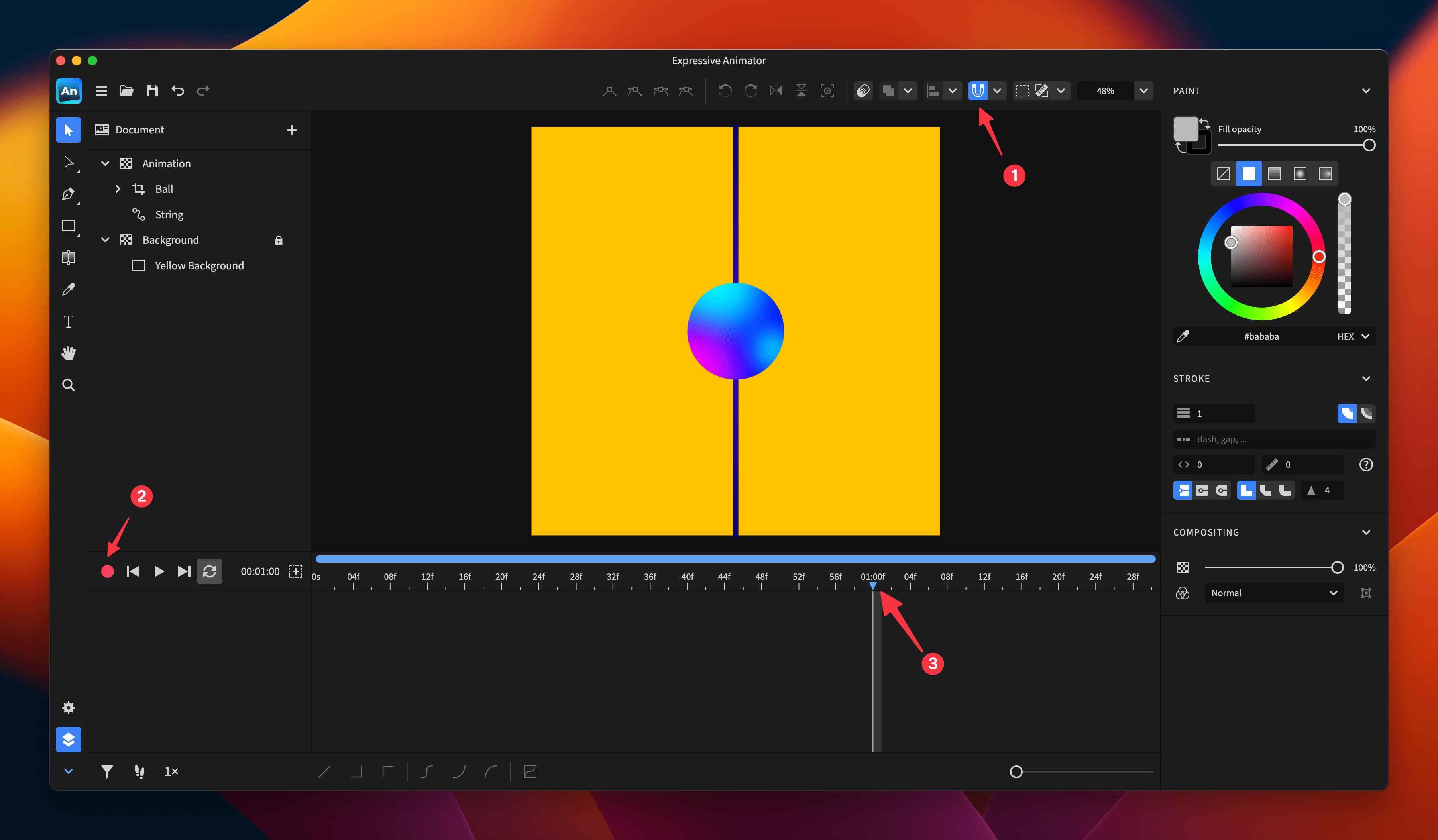Collapse the STROKE panel section
The width and height of the screenshot is (1438, 840).
1366,378
